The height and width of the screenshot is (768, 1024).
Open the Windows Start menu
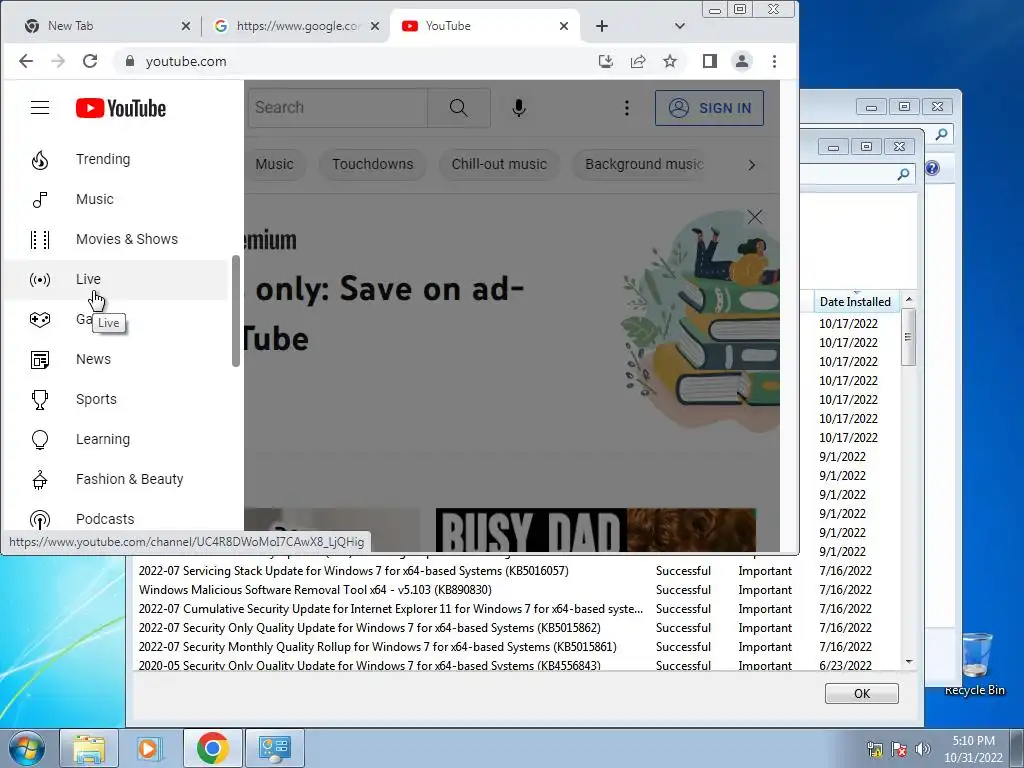click(x=26, y=748)
